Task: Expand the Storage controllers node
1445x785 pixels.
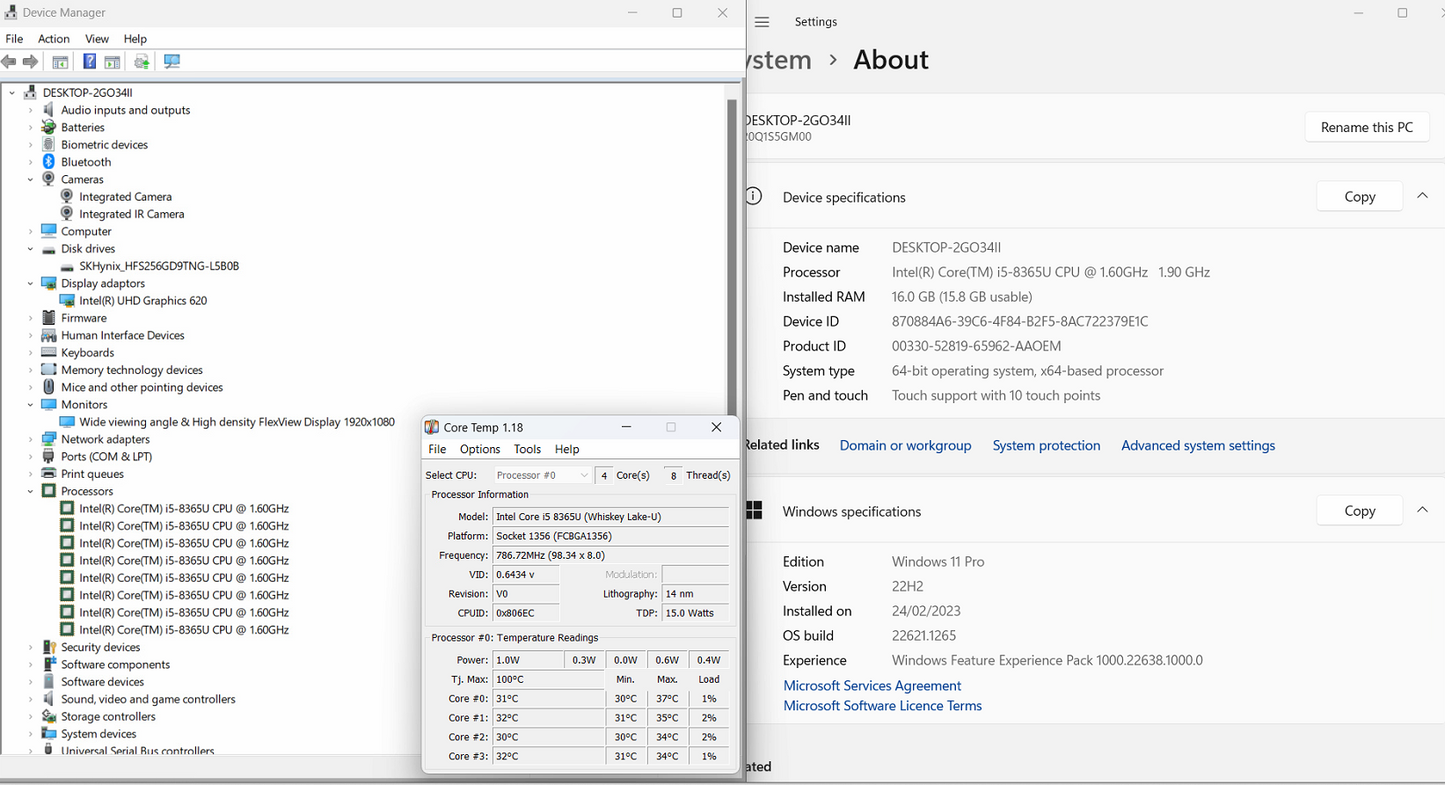Action: pyautogui.click(x=30, y=716)
